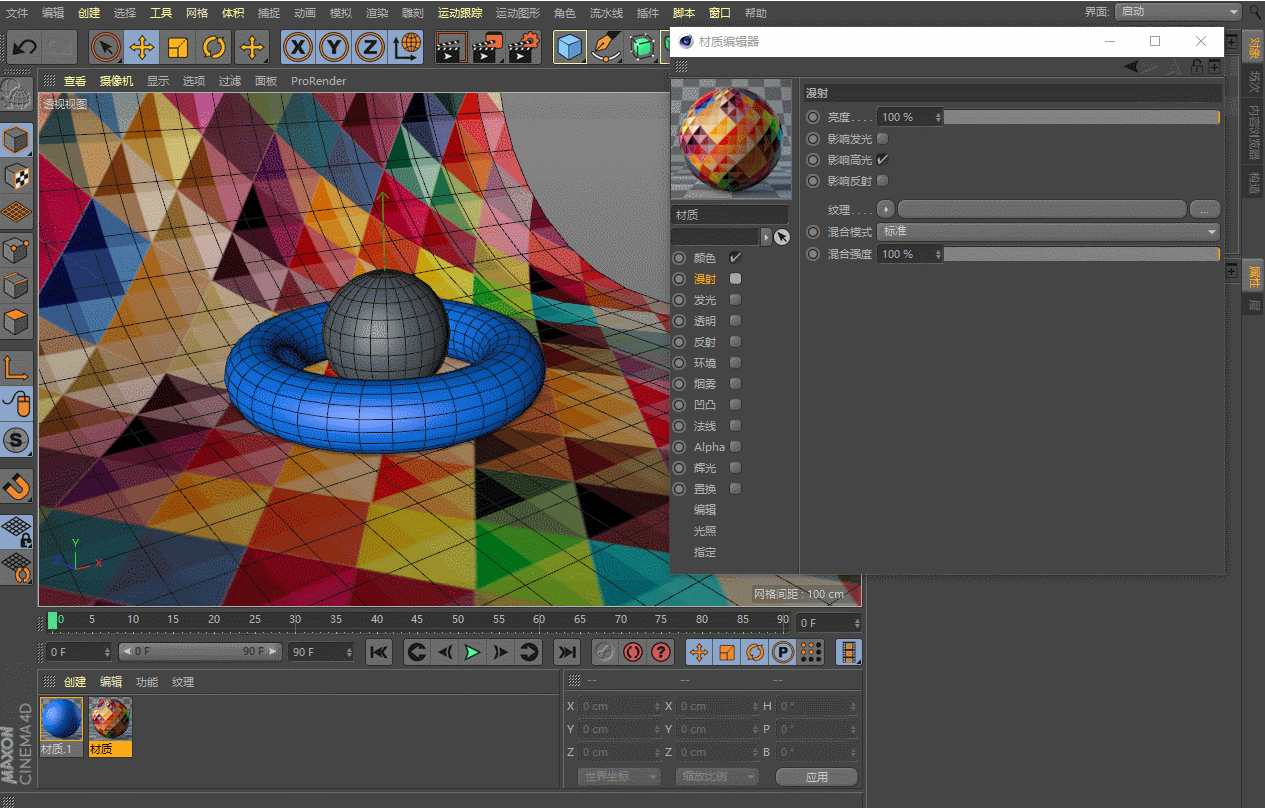Open the 渲染 menu
The image size is (1265, 808).
(x=376, y=13)
